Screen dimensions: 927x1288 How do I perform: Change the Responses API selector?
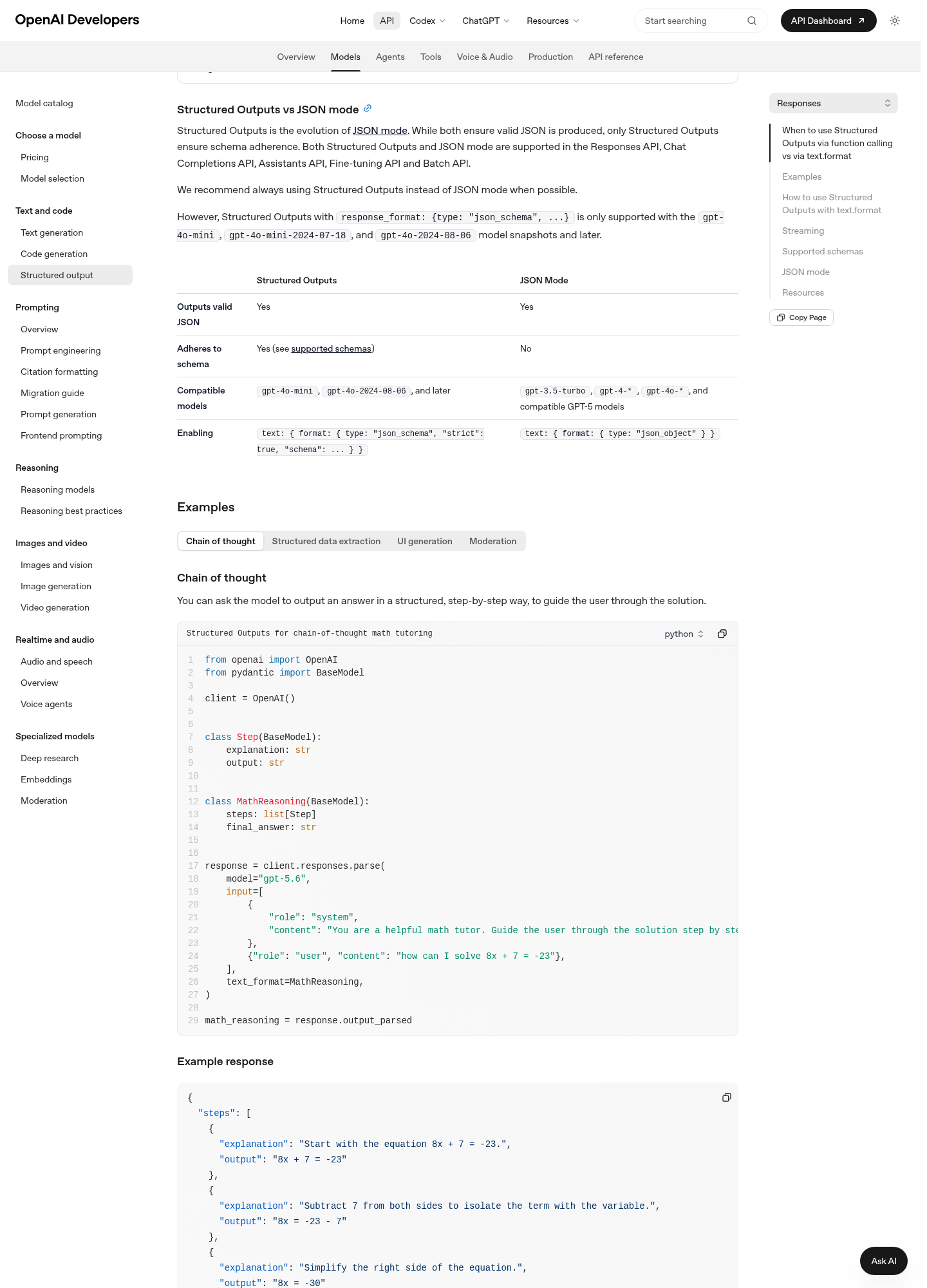(x=833, y=103)
